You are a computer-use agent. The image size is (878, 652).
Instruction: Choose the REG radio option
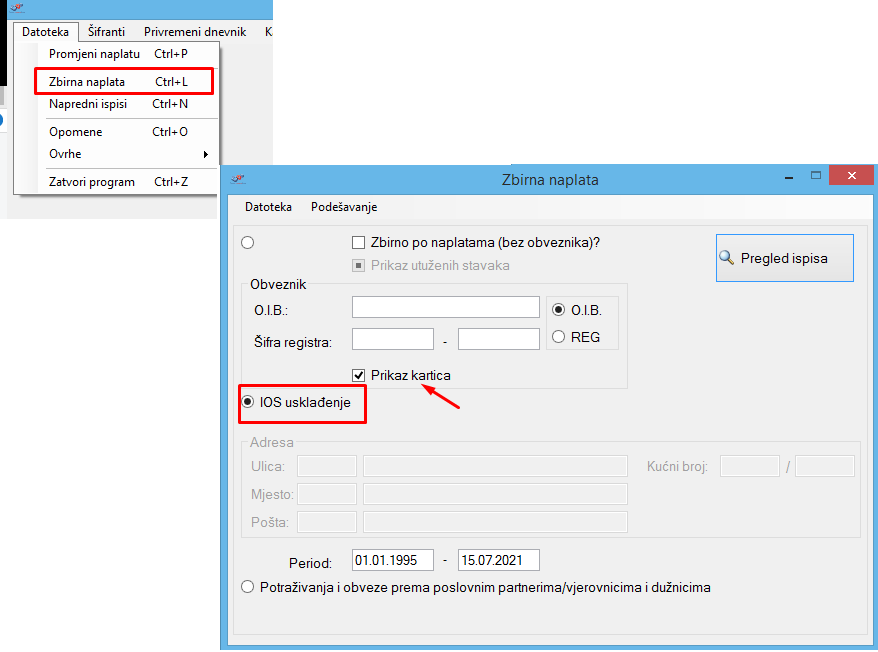[x=559, y=337]
